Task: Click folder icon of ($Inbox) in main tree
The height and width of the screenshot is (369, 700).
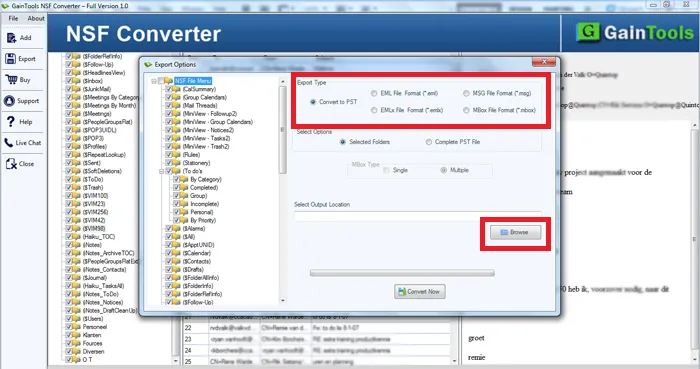Action: [x=77, y=81]
